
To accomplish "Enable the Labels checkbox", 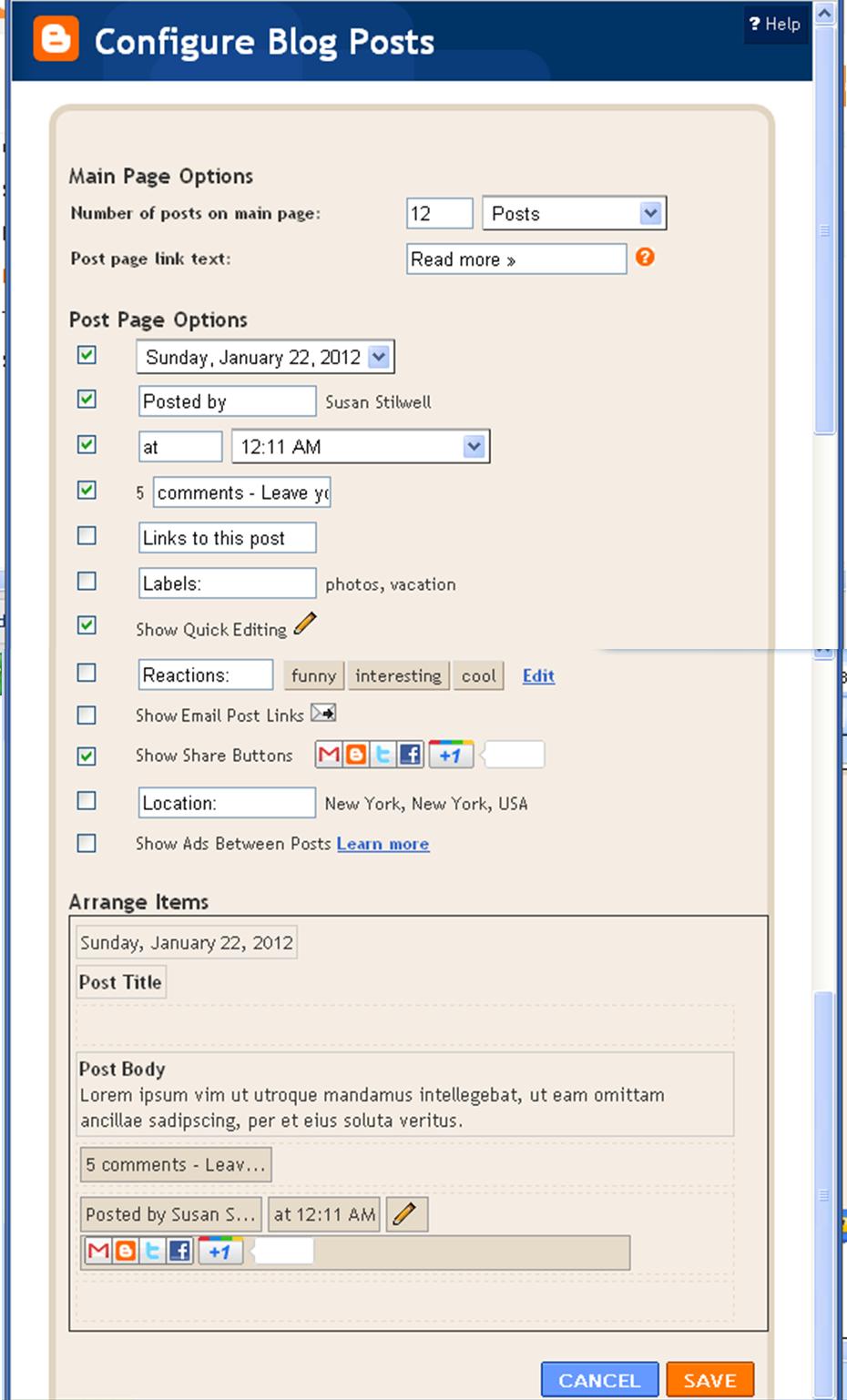I will click(87, 582).
